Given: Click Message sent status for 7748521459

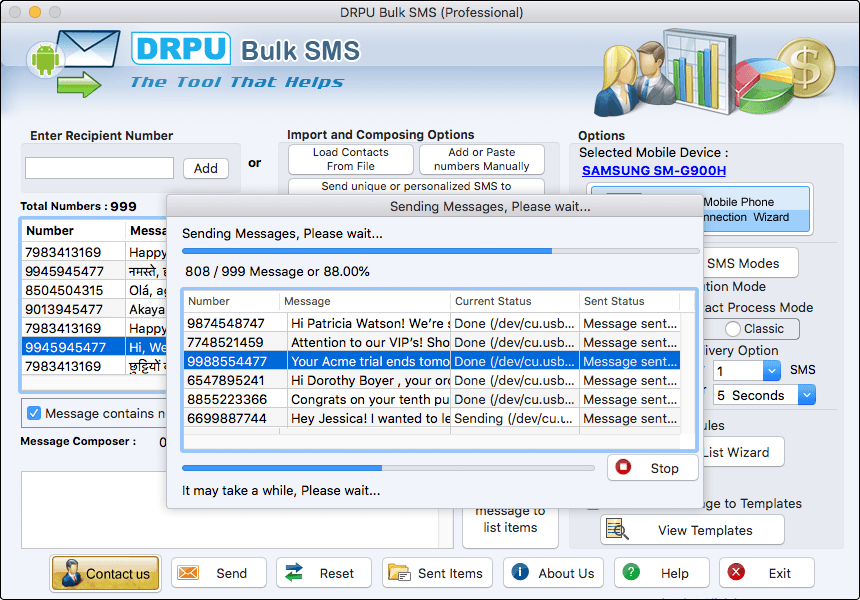Looking at the screenshot, I should pyautogui.click(x=630, y=342).
